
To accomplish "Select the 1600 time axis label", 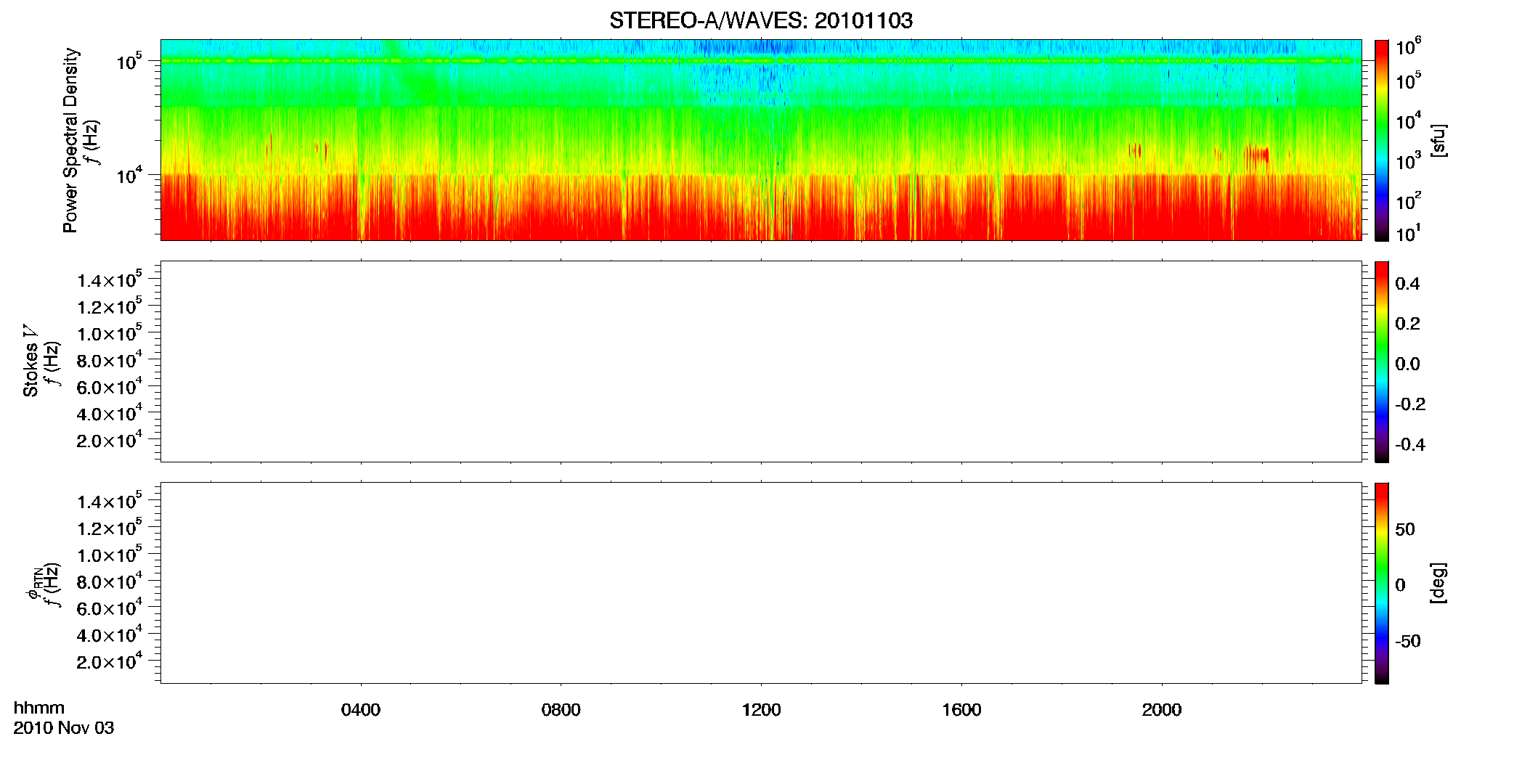I will click(x=961, y=710).
